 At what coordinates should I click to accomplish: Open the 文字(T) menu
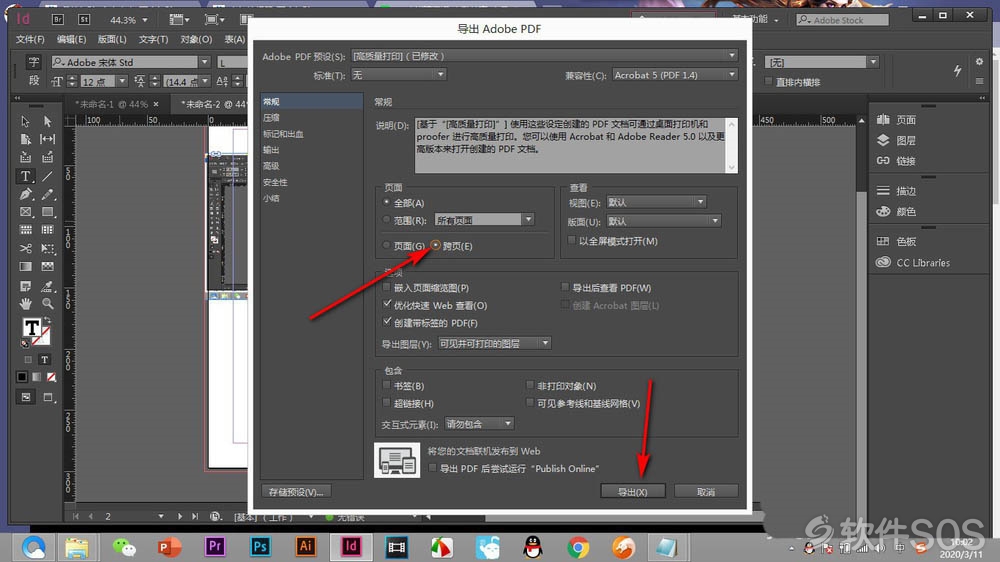click(x=153, y=39)
